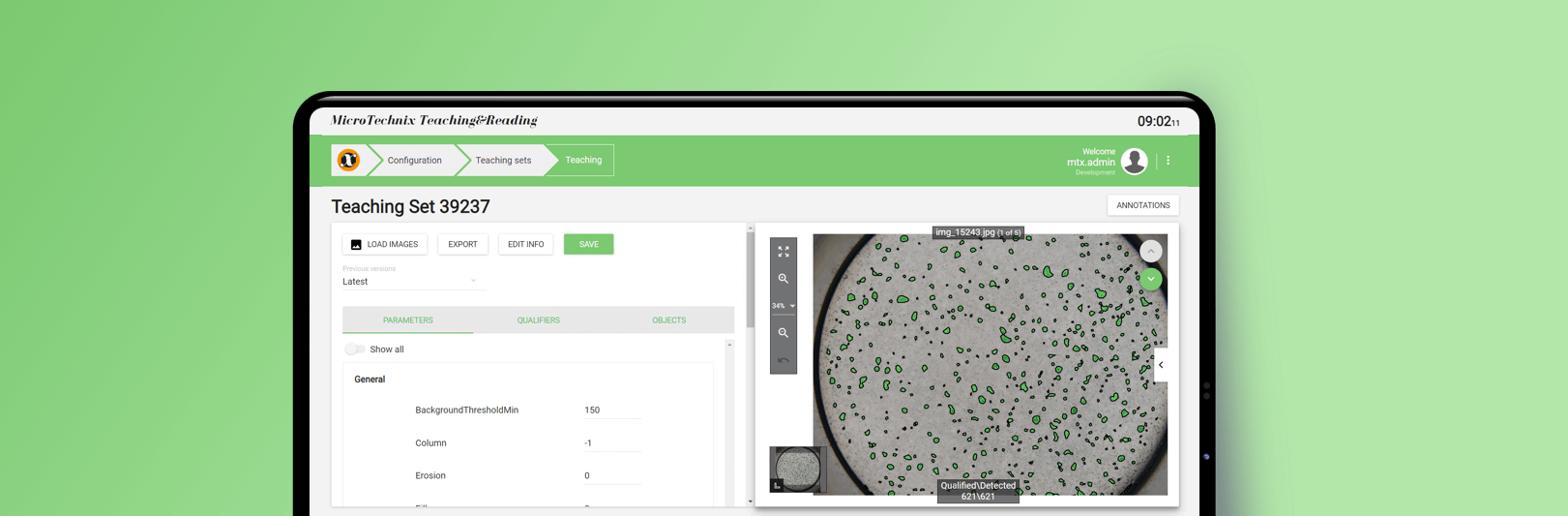This screenshot has height=516, width=1568.
Task: Click the image icon on Load Images
Action: coord(356,245)
